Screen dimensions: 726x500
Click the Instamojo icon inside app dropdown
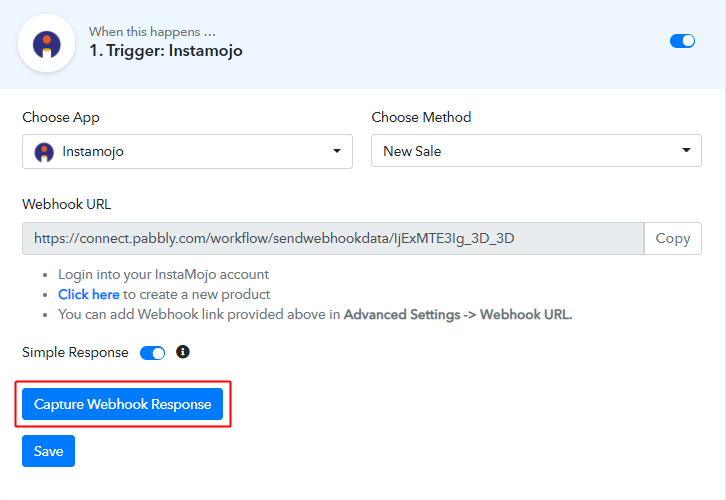(44, 152)
